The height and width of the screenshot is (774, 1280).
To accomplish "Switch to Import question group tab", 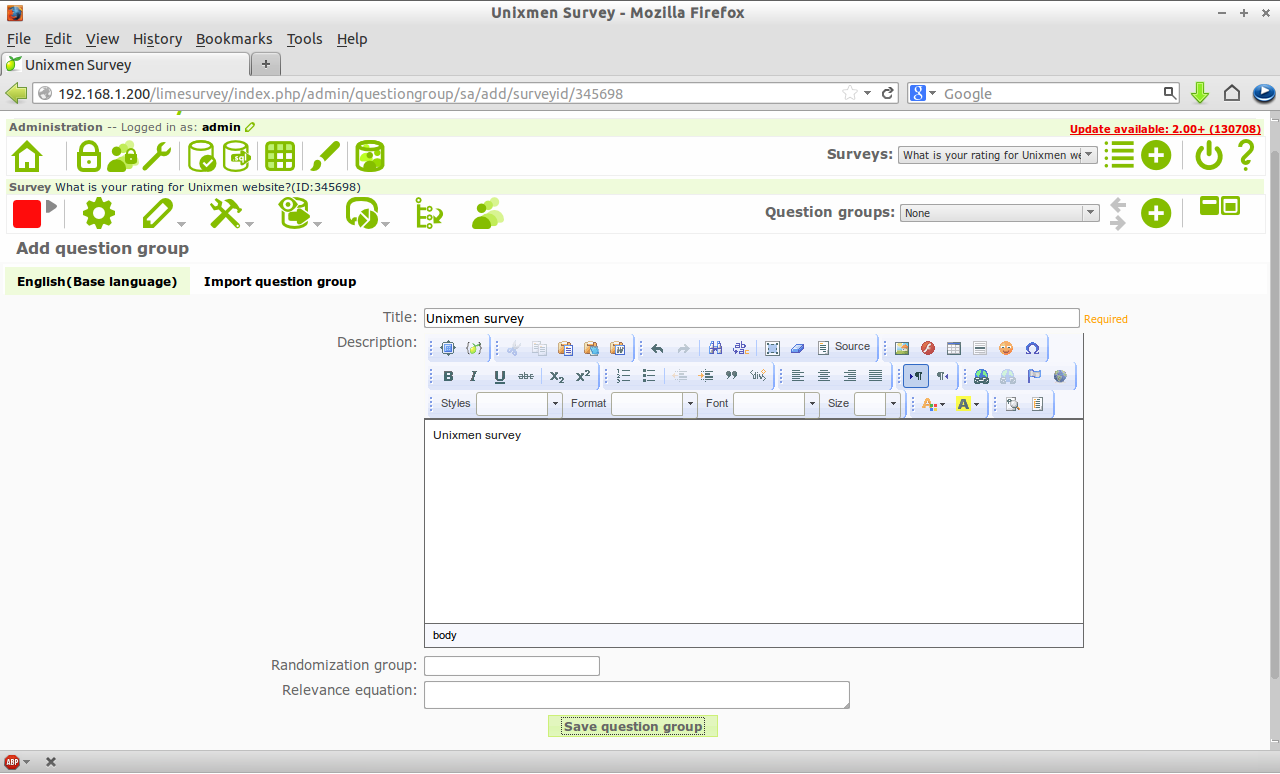I will coord(280,282).
